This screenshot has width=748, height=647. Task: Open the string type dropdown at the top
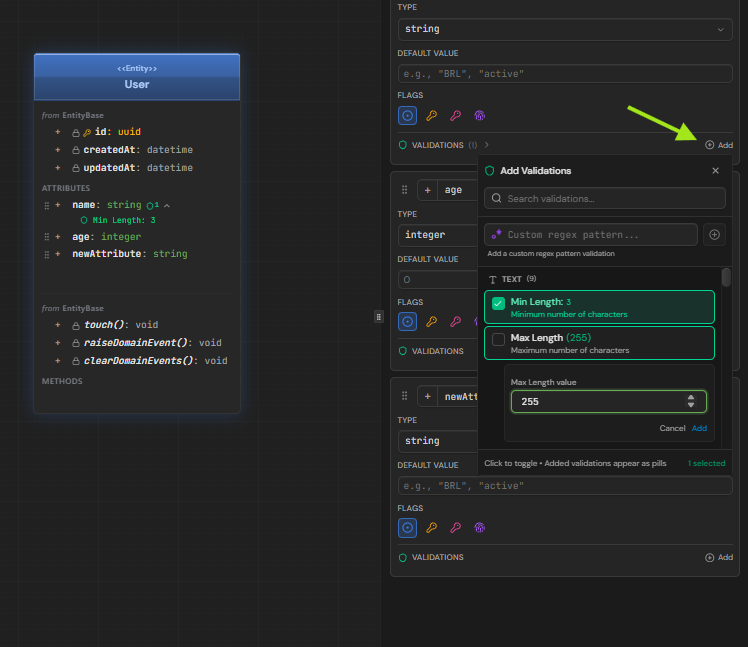point(565,30)
